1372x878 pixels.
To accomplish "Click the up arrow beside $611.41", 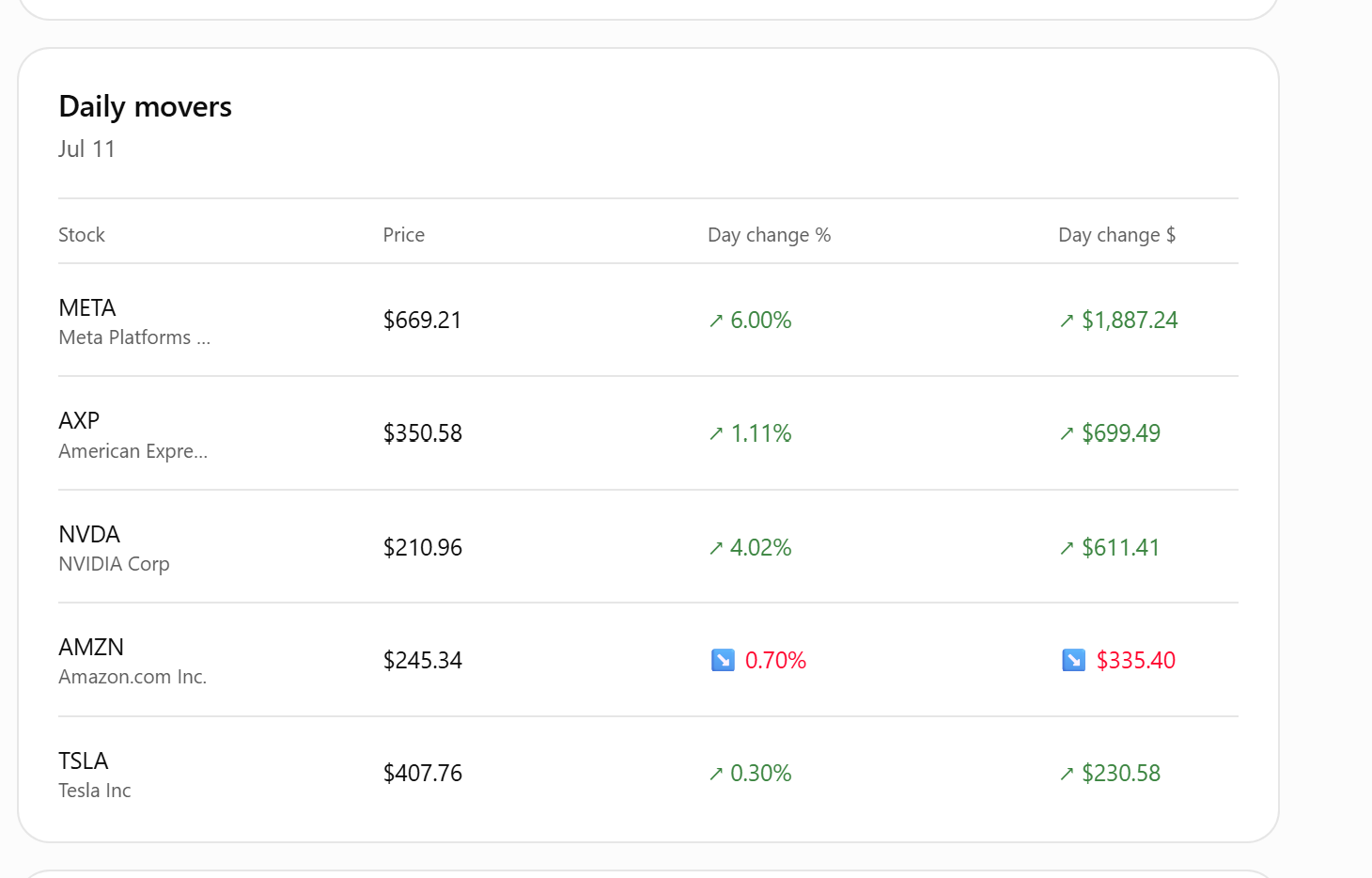I will 1067,548.
